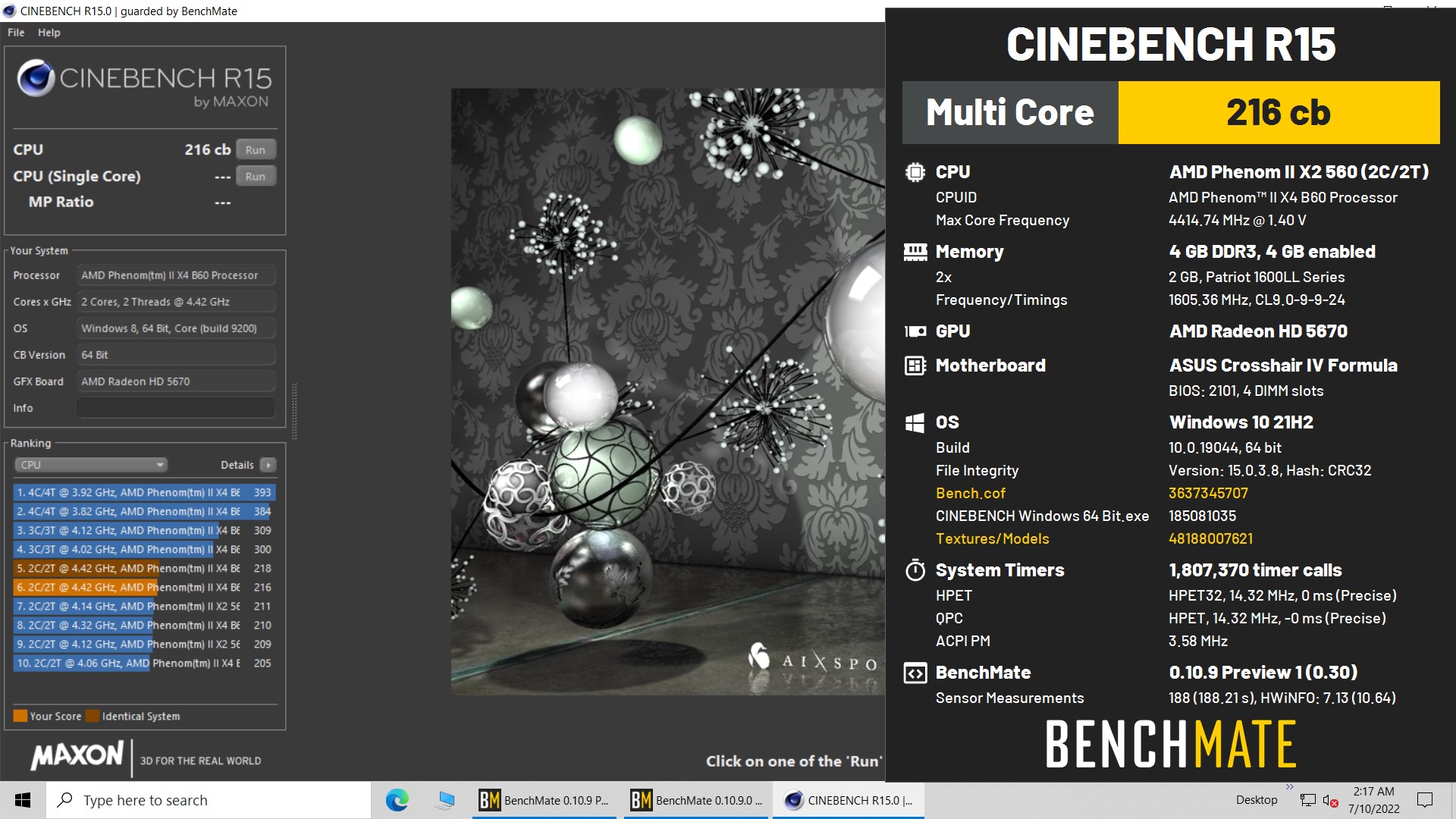Click the MAXON logo at bottom
Viewport: 1456px width, 819px height.
click(x=77, y=755)
